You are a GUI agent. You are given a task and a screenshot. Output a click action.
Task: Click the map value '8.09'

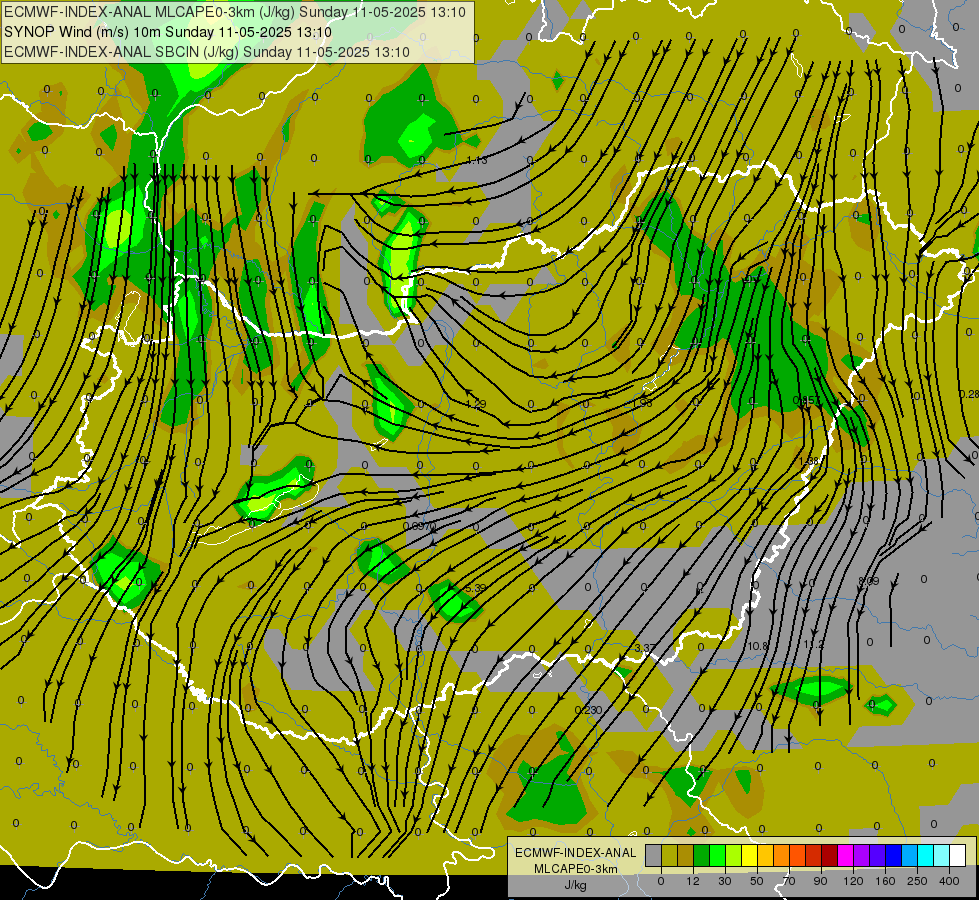click(x=868, y=581)
